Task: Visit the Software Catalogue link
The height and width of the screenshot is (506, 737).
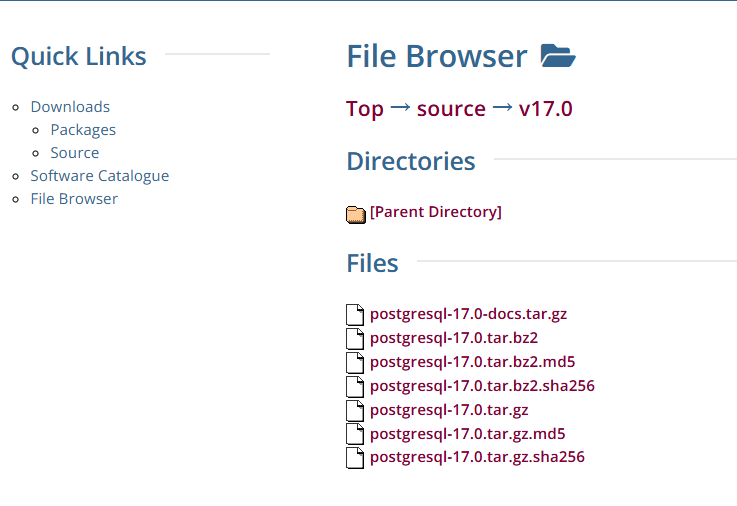Action: 100,176
